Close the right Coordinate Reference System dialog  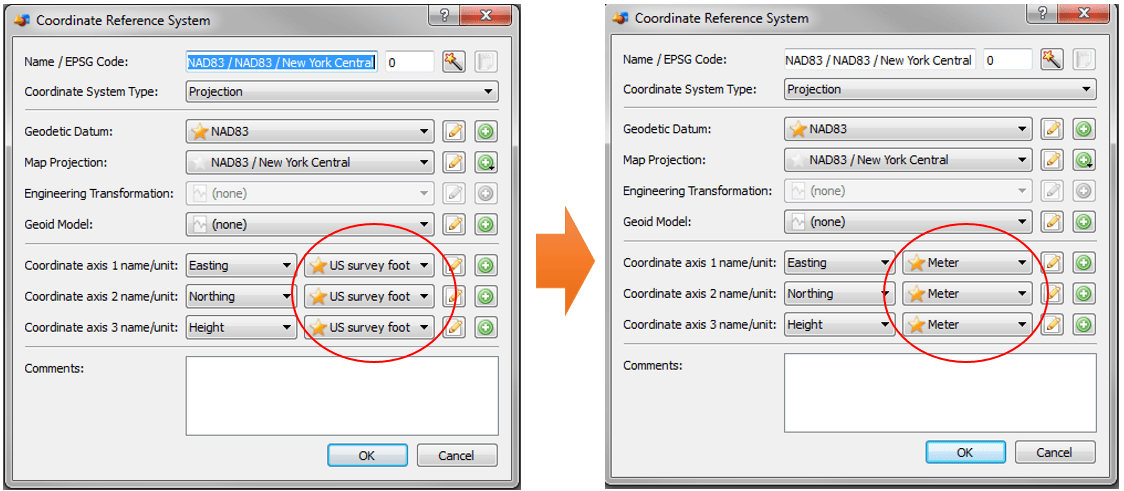pos(1085,13)
